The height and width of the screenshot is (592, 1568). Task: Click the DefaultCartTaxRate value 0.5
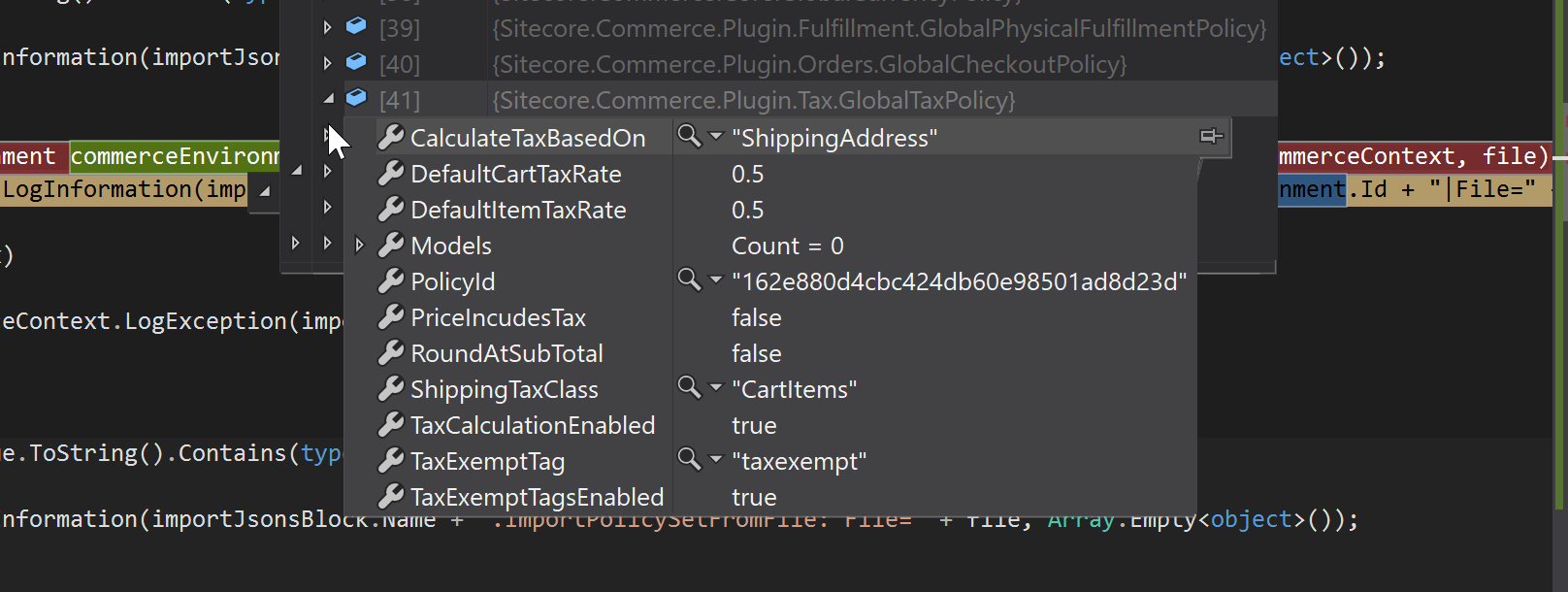coord(747,174)
